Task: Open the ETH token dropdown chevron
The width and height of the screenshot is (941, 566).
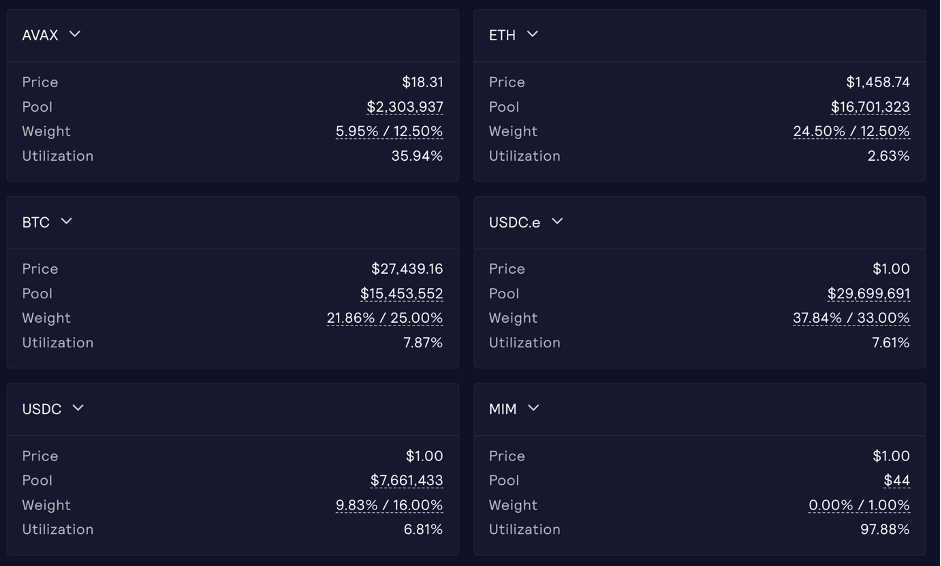Action: 533,34
